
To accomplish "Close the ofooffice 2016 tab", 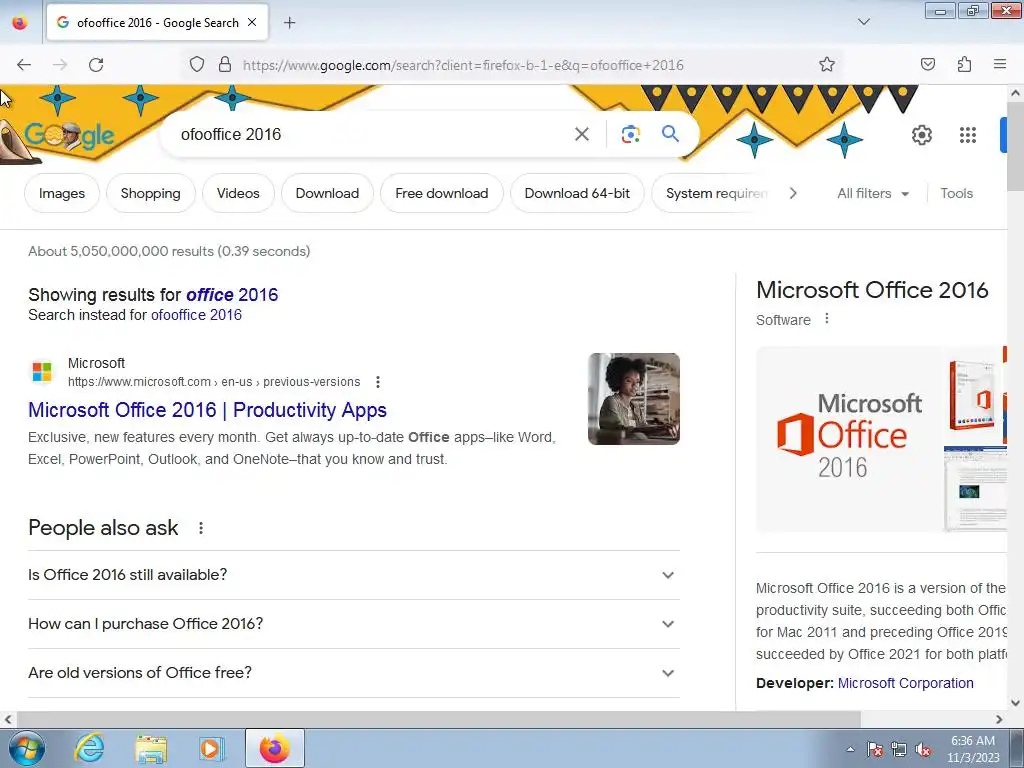I will pyautogui.click(x=252, y=22).
